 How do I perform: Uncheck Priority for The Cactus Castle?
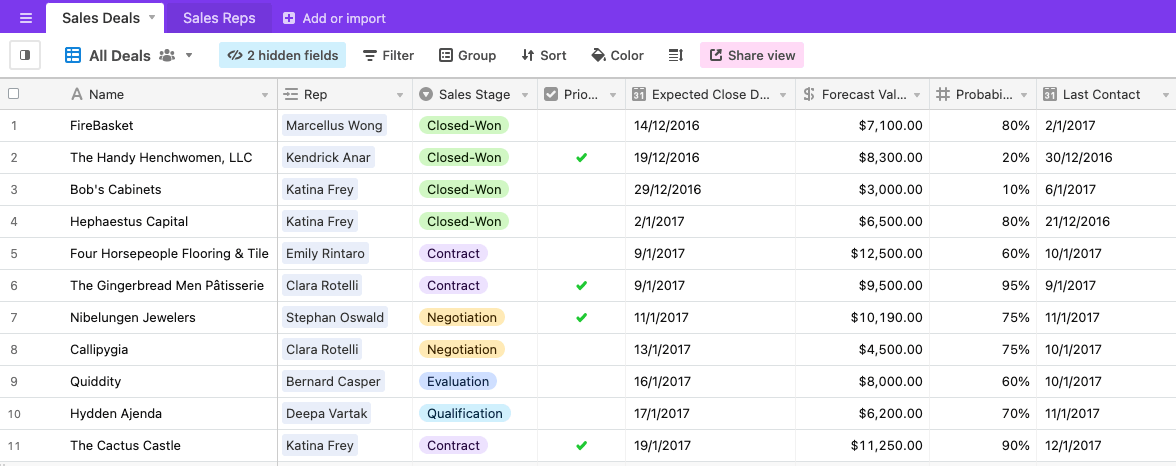pyautogui.click(x=581, y=446)
